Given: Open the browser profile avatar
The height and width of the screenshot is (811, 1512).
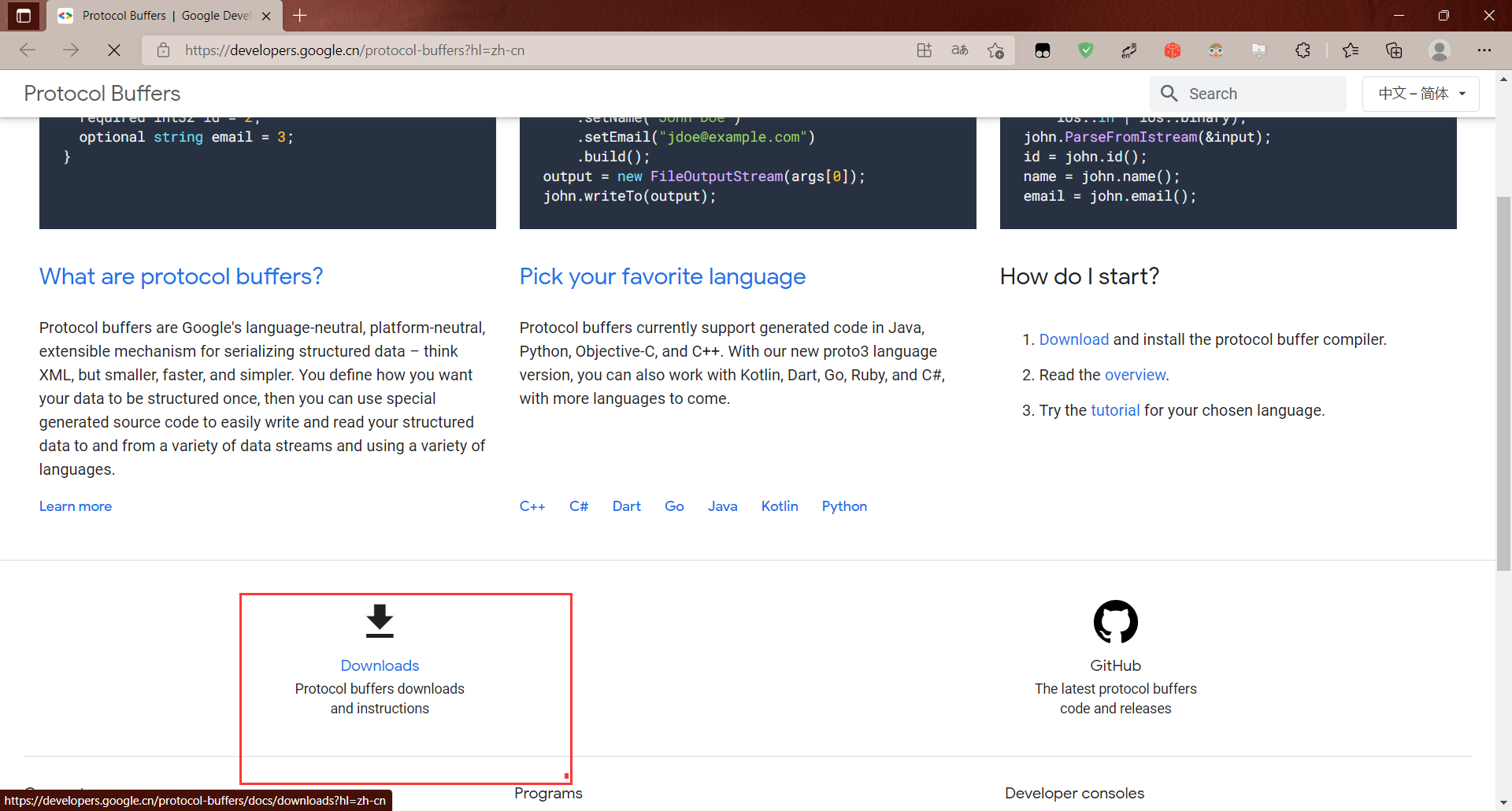Looking at the screenshot, I should click(x=1440, y=50).
